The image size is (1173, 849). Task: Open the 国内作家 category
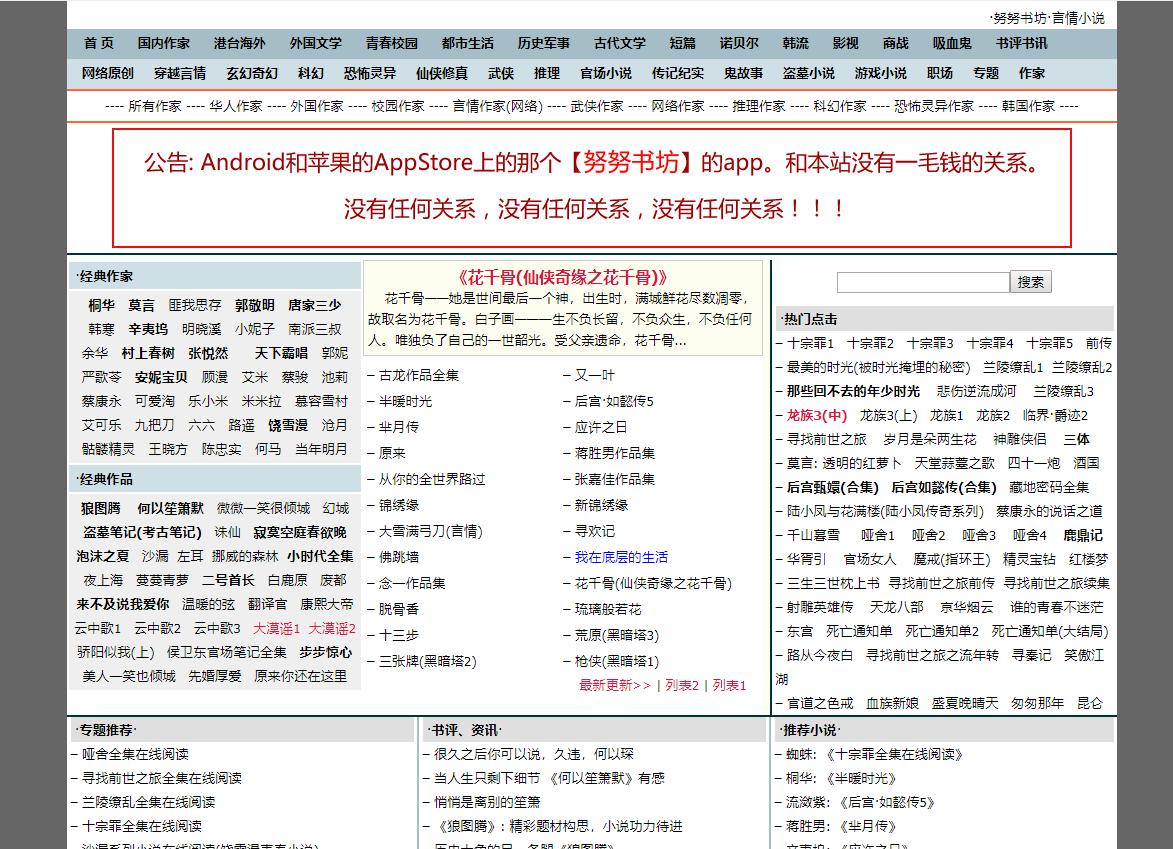click(x=166, y=43)
